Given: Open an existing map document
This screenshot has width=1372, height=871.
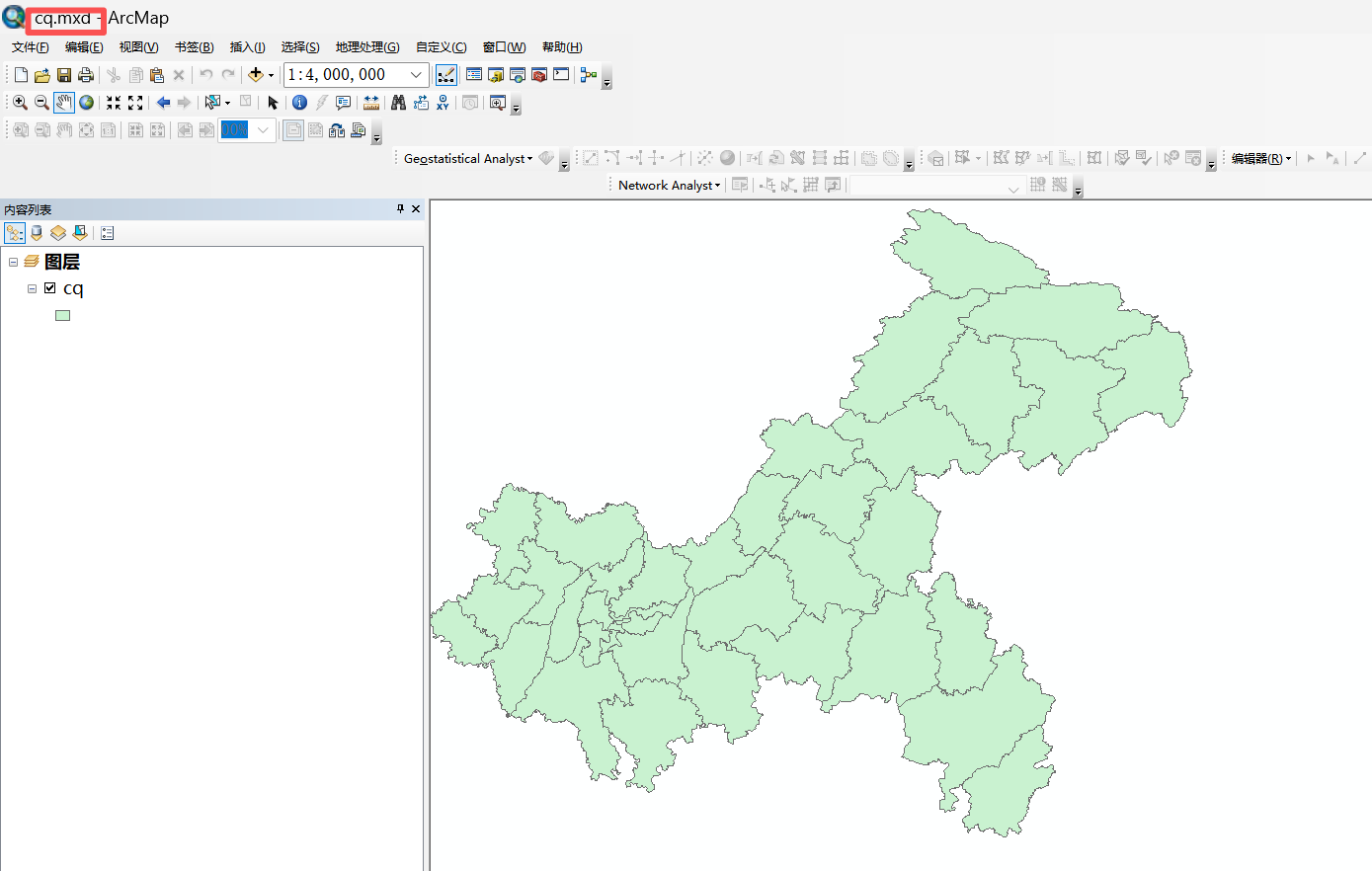Looking at the screenshot, I should tap(41, 75).
